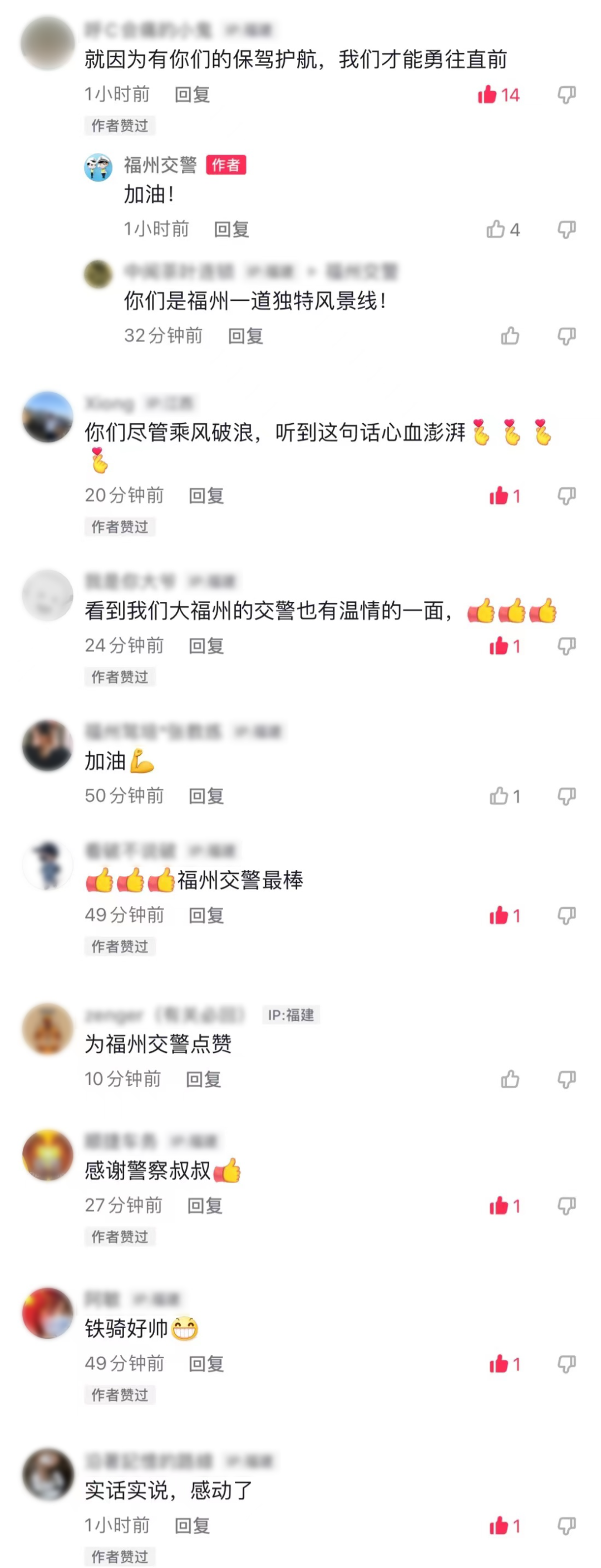Reply to the comment 看到我们大福州的交警也有温情的一面
This screenshot has width=601, height=1568.
pos(206,646)
